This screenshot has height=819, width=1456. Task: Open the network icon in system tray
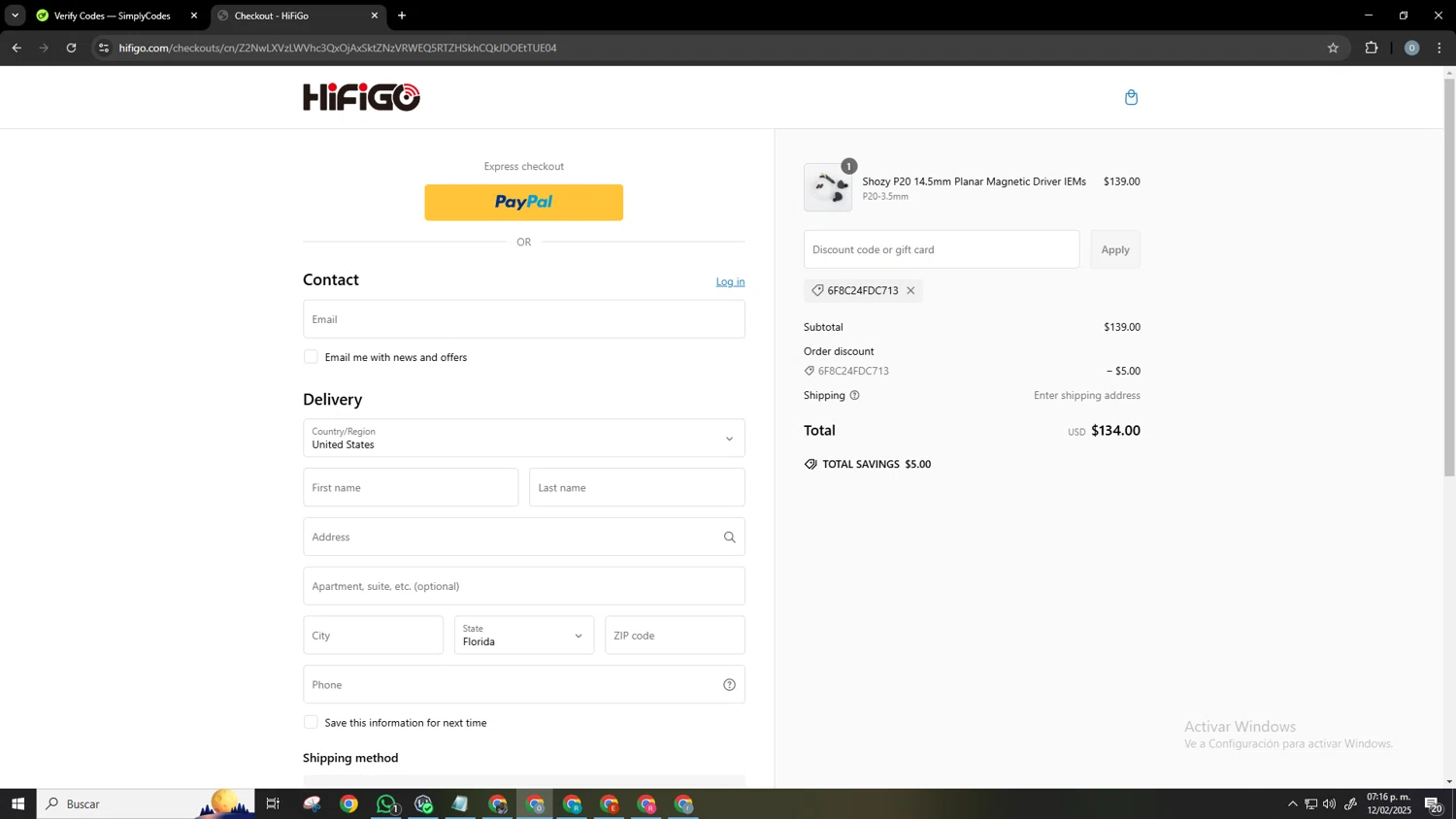tap(1310, 803)
